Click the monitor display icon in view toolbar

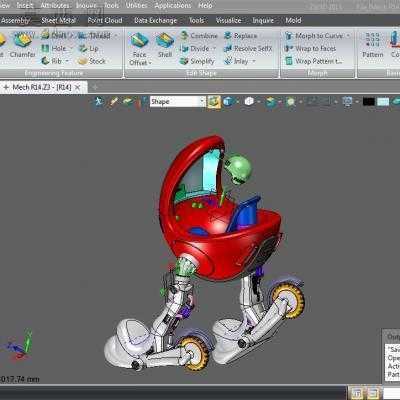coord(347,101)
